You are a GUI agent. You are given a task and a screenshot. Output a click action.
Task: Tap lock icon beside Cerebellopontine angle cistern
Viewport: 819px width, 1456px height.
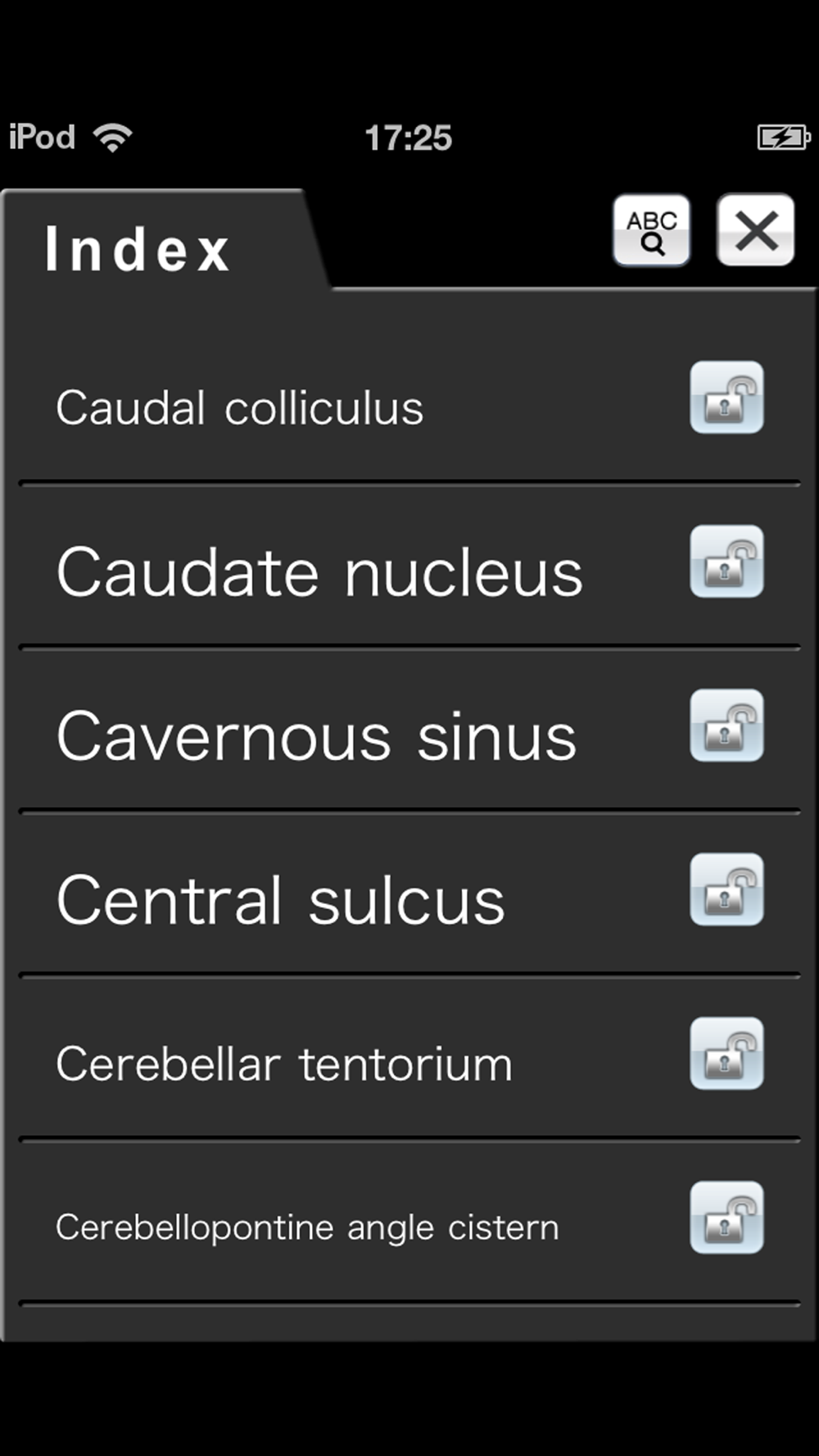click(726, 1217)
